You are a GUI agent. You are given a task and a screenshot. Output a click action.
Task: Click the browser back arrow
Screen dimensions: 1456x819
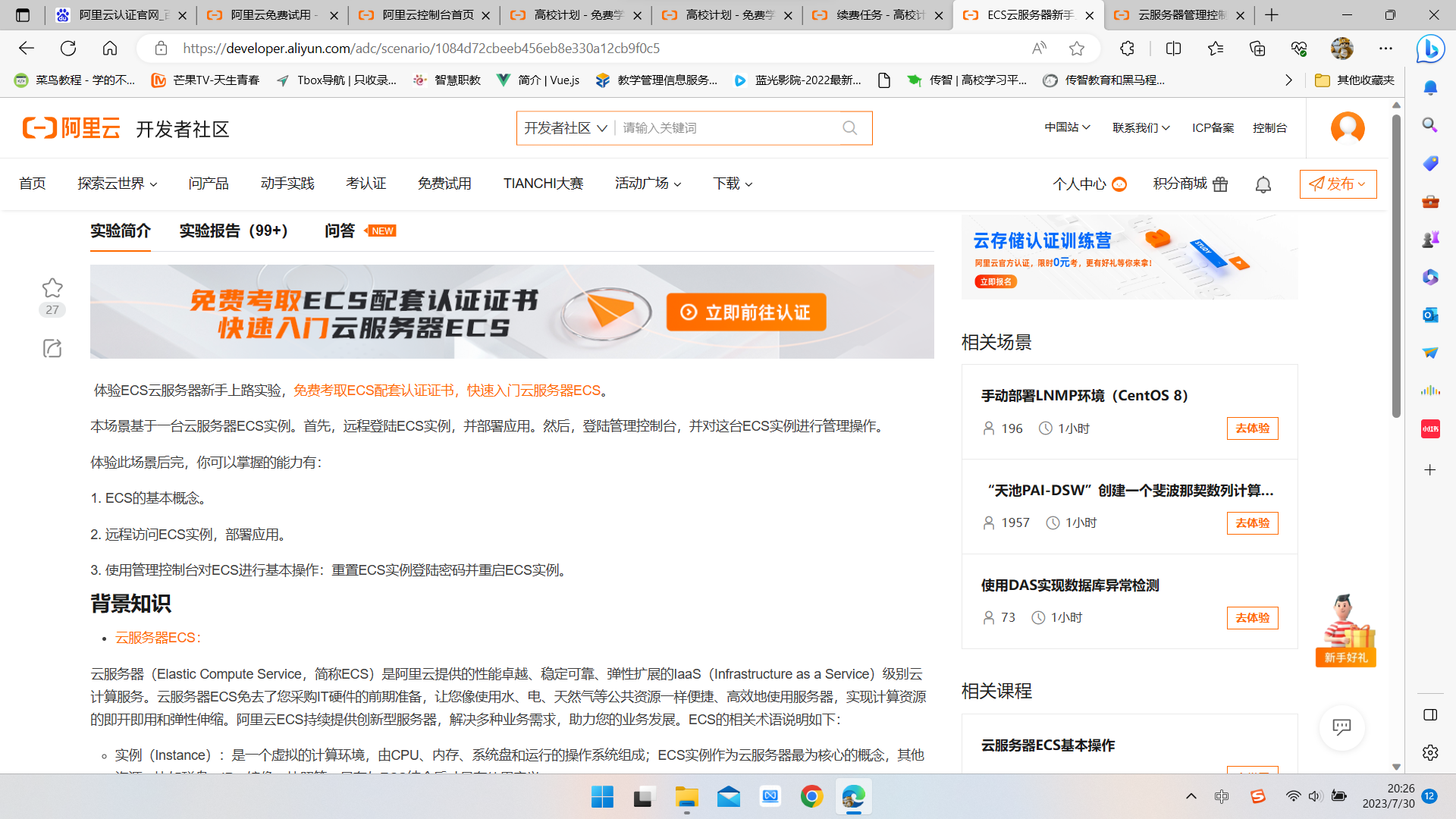[x=27, y=49]
